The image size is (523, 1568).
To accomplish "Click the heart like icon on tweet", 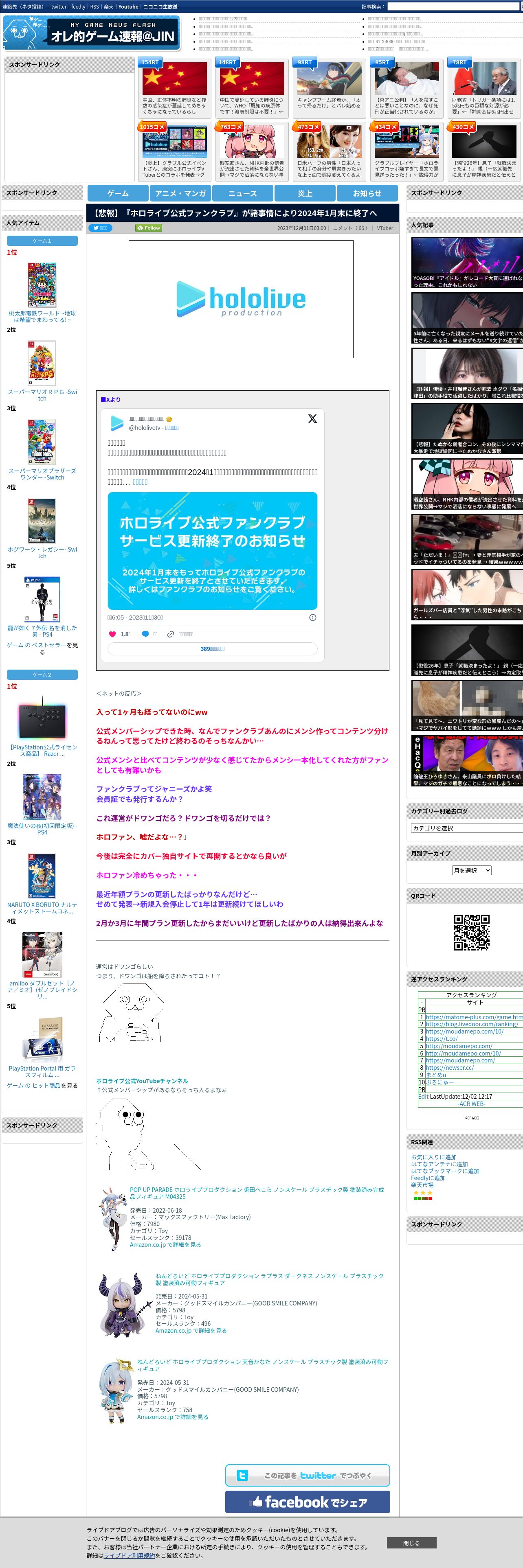I will (x=112, y=634).
